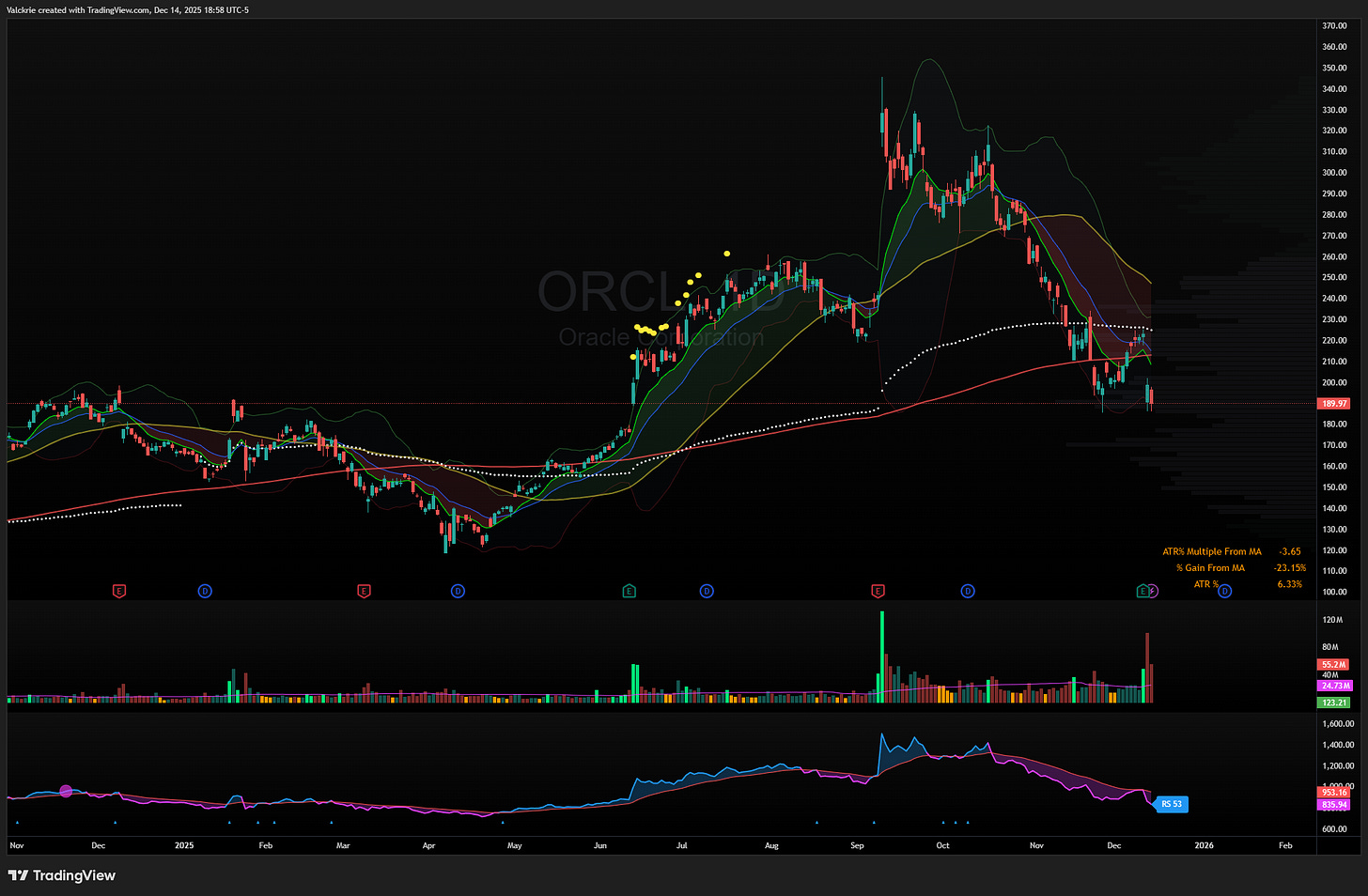Click the Mar label on the time axis
This screenshot has height=896, width=1368.
pyautogui.click(x=343, y=845)
